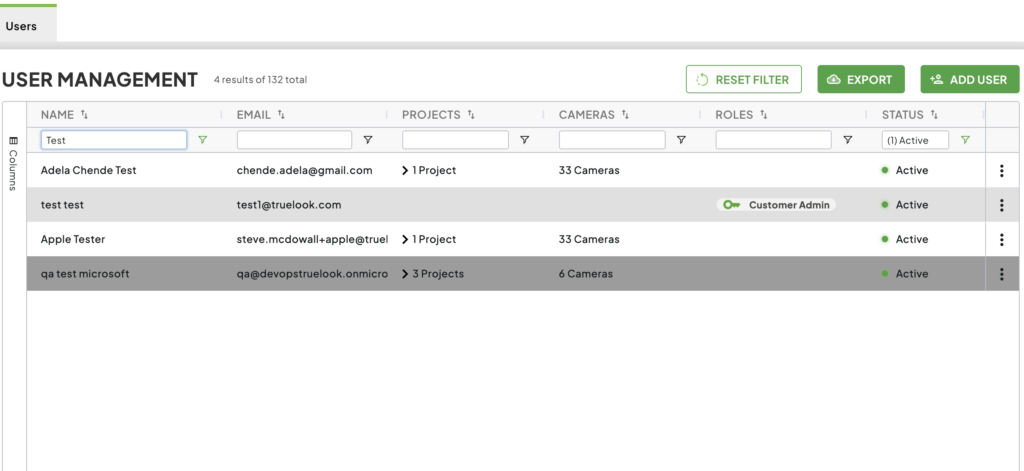Image resolution: width=1024 pixels, height=471 pixels.
Task: Expand the 1 Project of Adela Chende Test
Action: 406,171
